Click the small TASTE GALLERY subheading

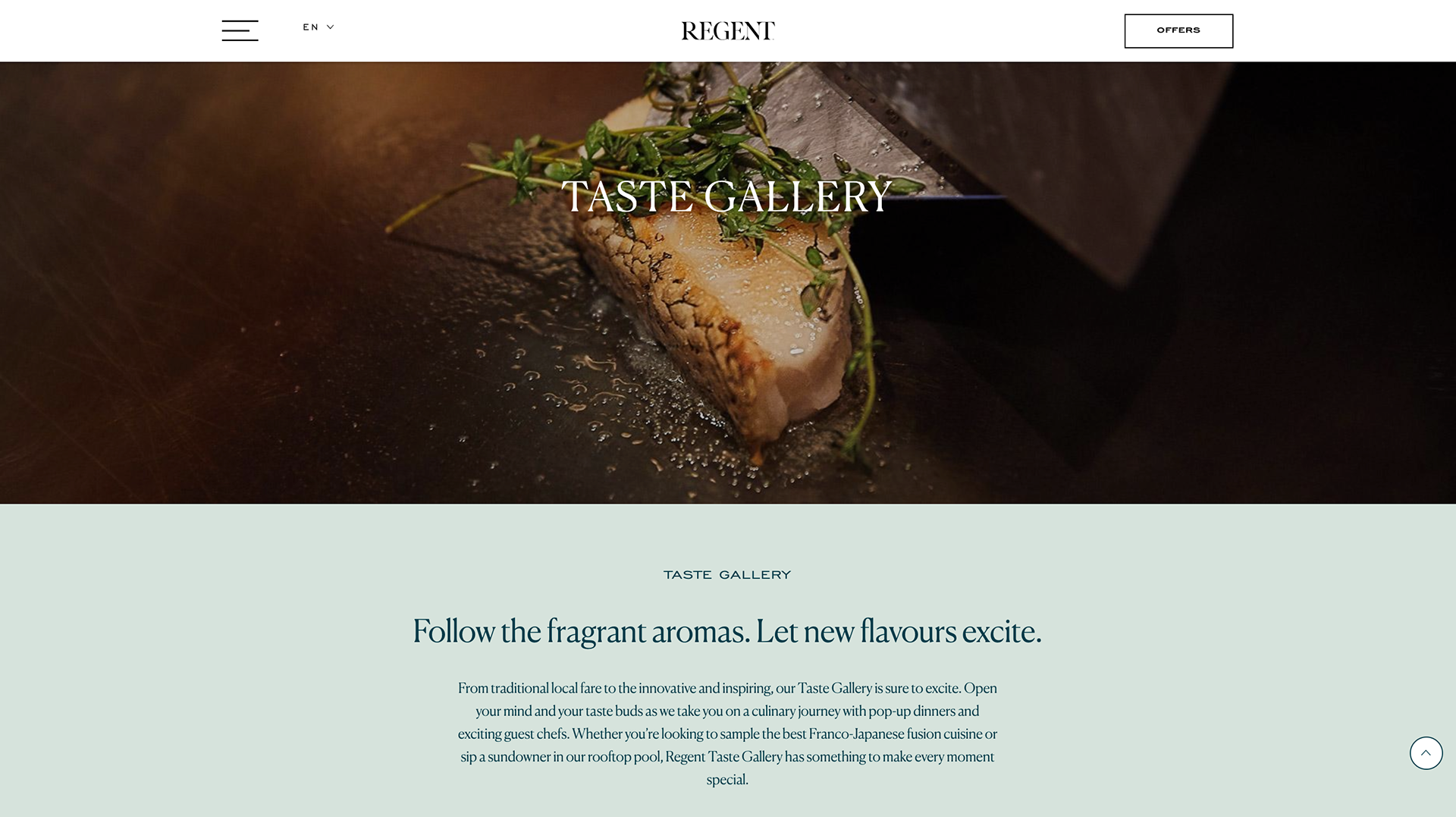tap(727, 575)
